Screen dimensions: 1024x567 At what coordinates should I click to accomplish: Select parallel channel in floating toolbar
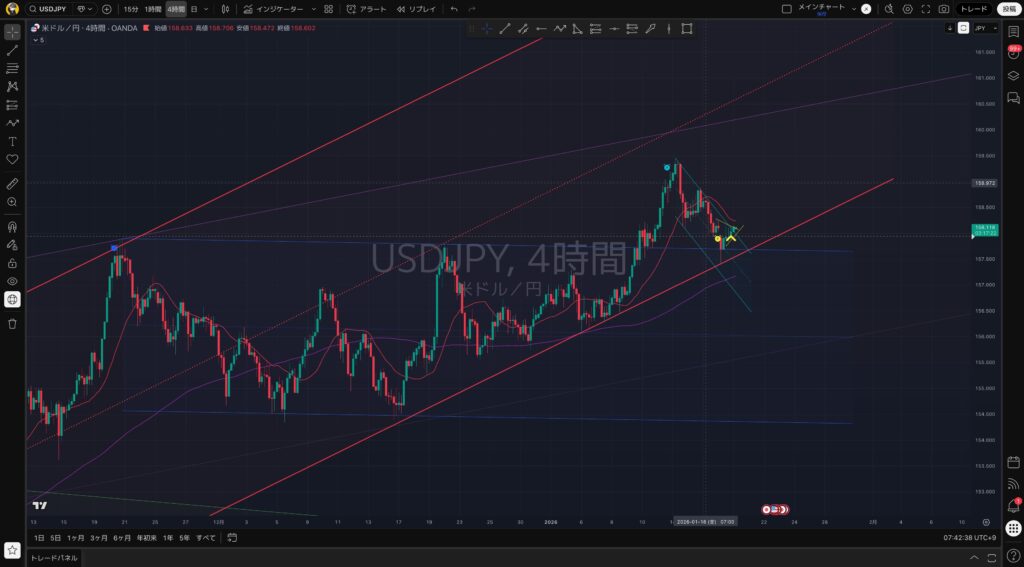point(523,29)
